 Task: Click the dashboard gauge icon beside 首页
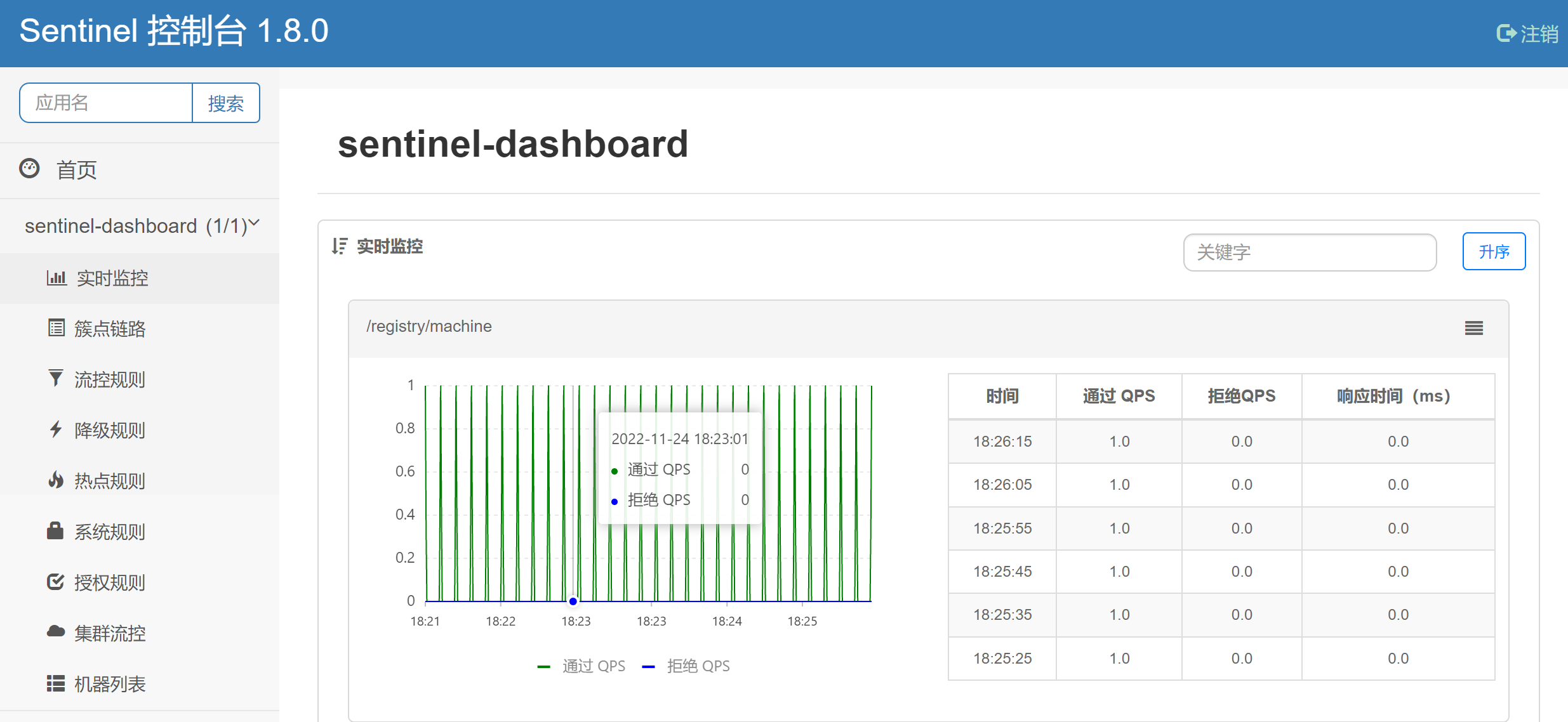(x=29, y=169)
